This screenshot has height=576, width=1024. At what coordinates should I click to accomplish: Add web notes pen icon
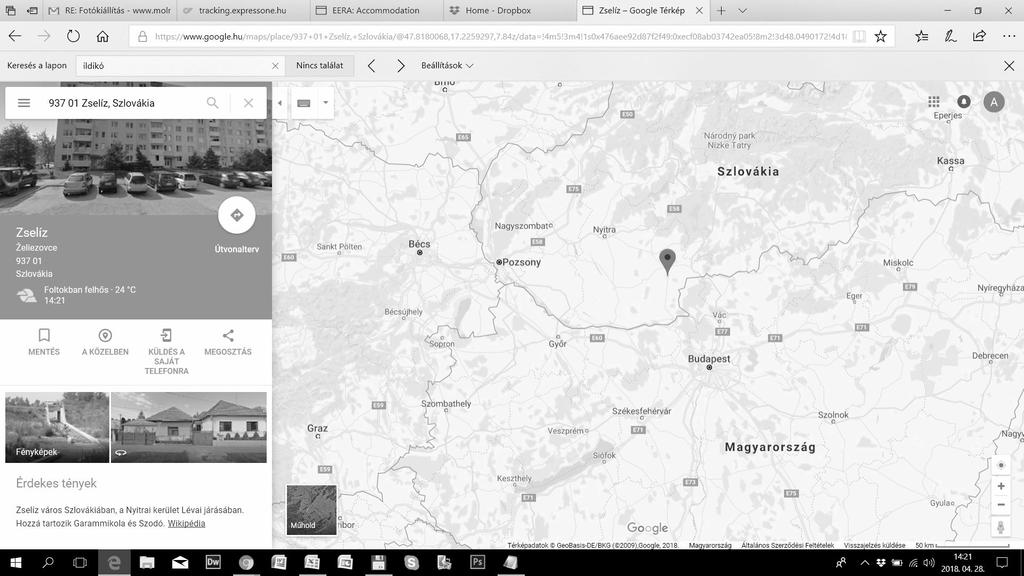950,37
